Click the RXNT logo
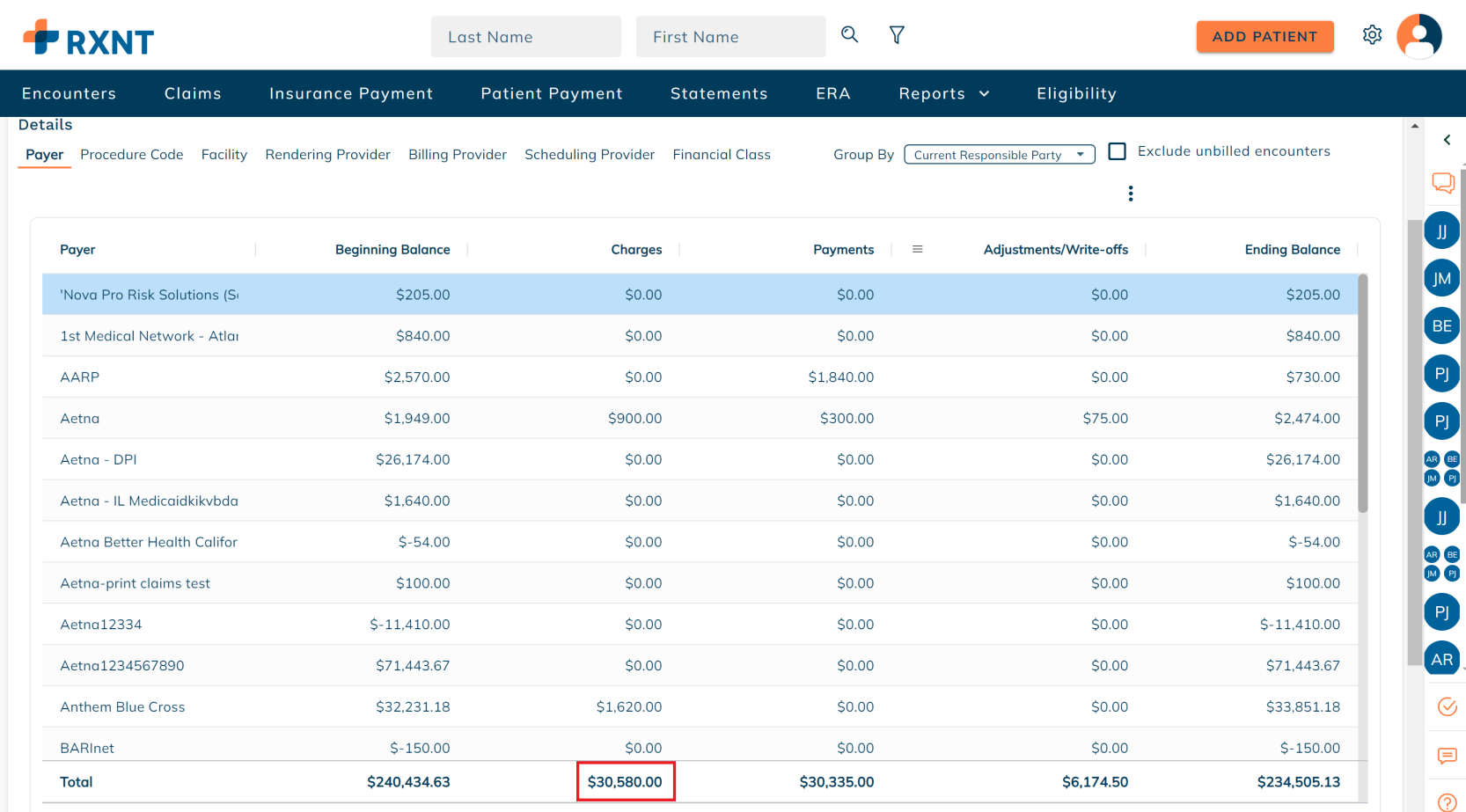 (x=88, y=38)
